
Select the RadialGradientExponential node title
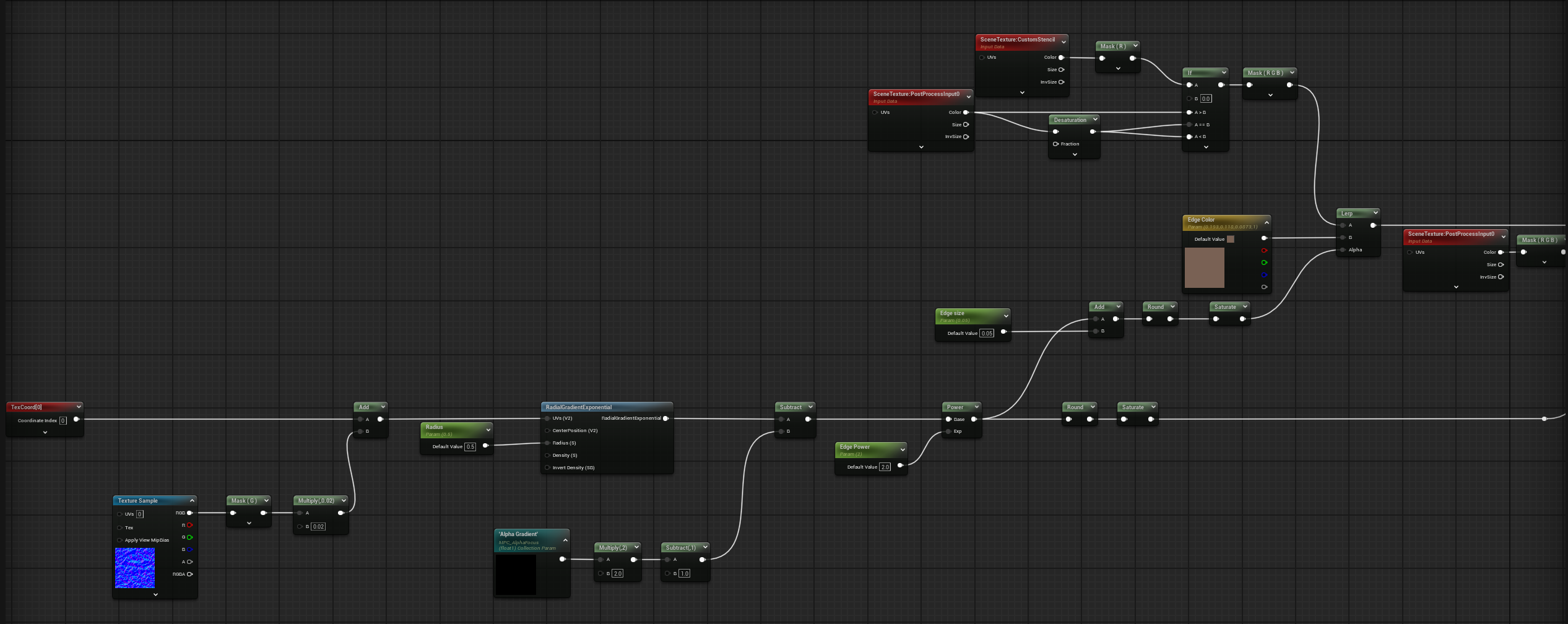[579, 407]
